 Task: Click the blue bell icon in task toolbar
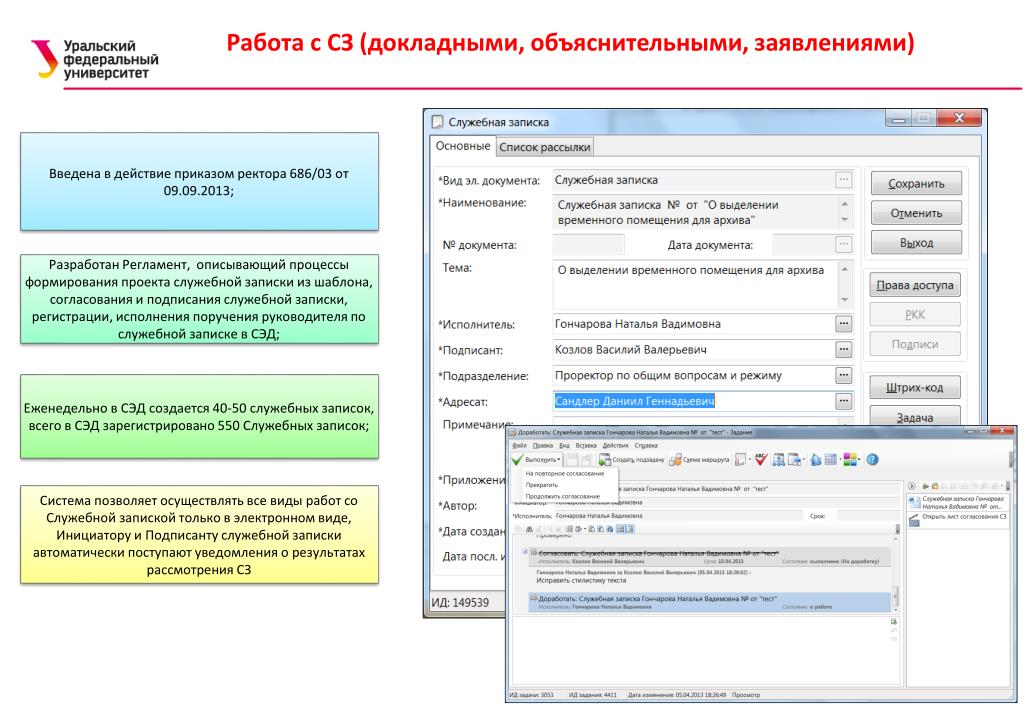click(816, 459)
